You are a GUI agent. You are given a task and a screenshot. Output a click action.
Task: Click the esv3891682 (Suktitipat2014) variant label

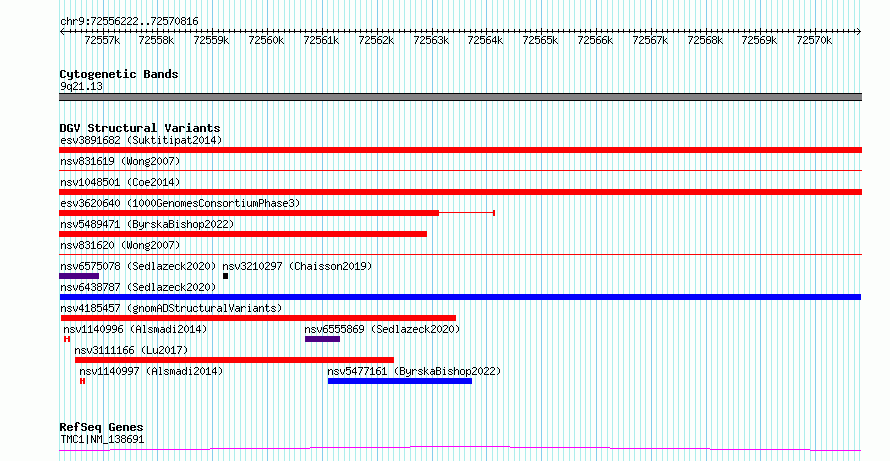coord(141,140)
